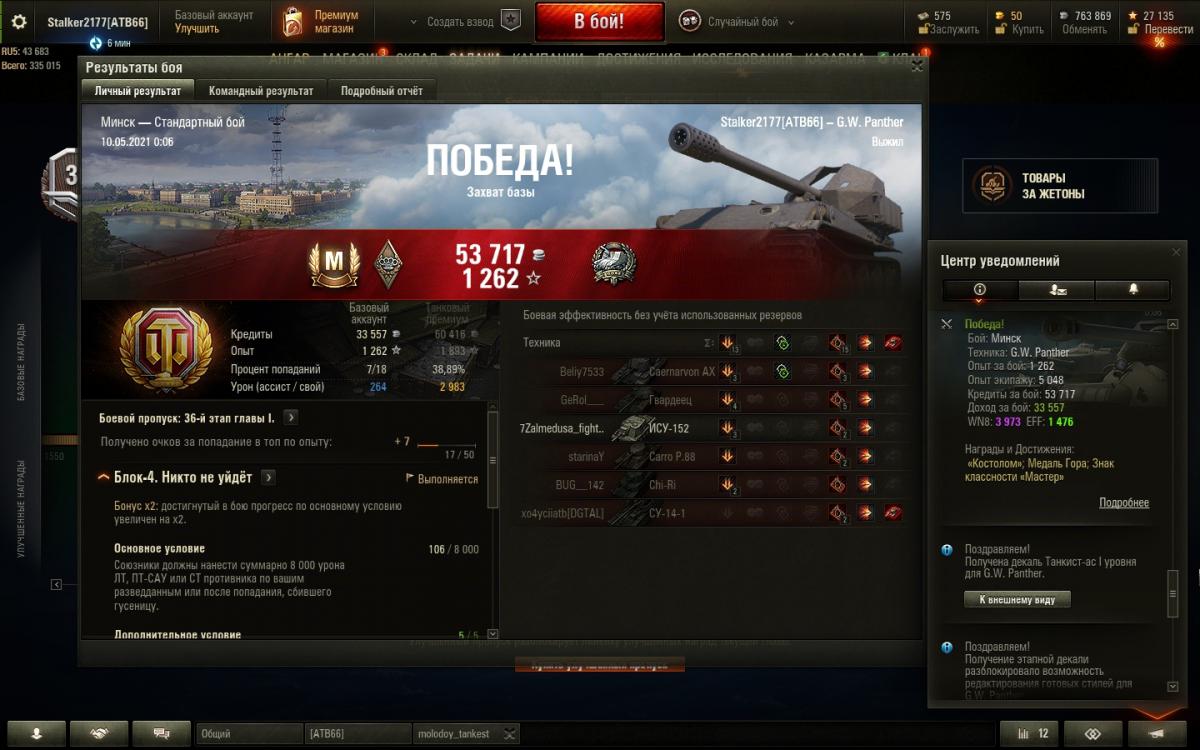Click the mission list vertical scrollbar

point(492,520)
